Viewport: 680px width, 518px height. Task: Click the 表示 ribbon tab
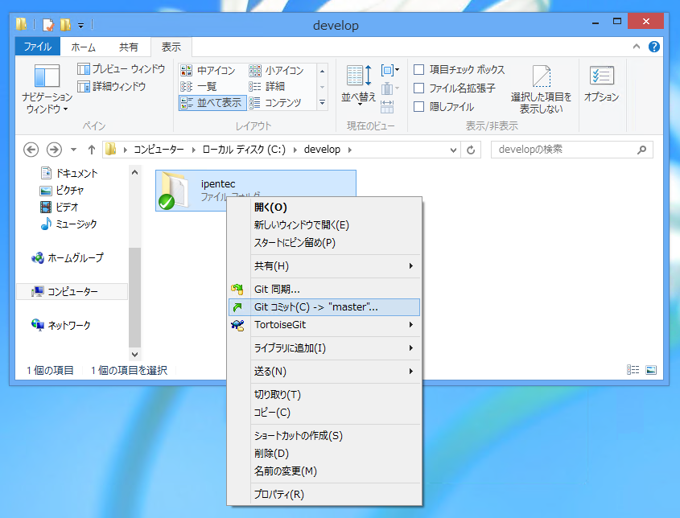(x=171, y=47)
